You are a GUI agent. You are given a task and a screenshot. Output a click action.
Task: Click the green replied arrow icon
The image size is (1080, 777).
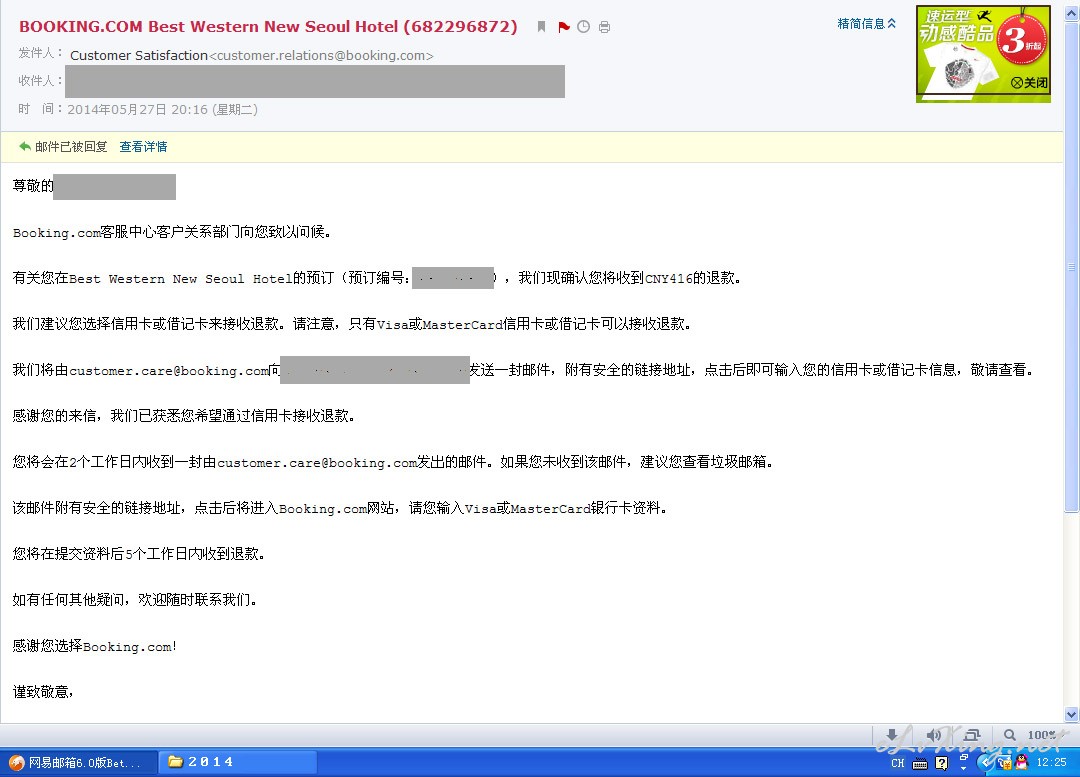pyautogui.click(x=25, y=147)
